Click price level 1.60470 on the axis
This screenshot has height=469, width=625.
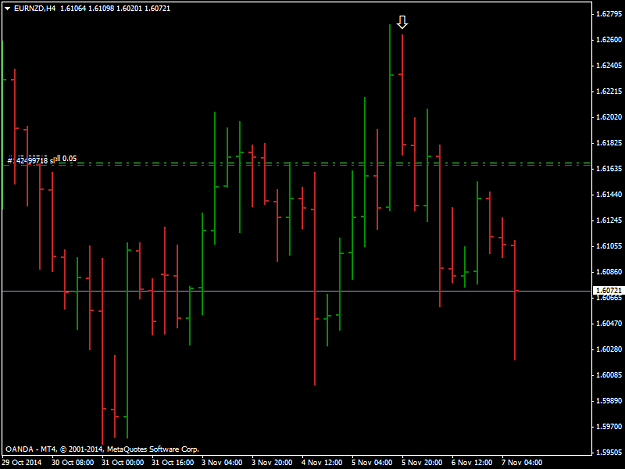[x=609, y=324]
